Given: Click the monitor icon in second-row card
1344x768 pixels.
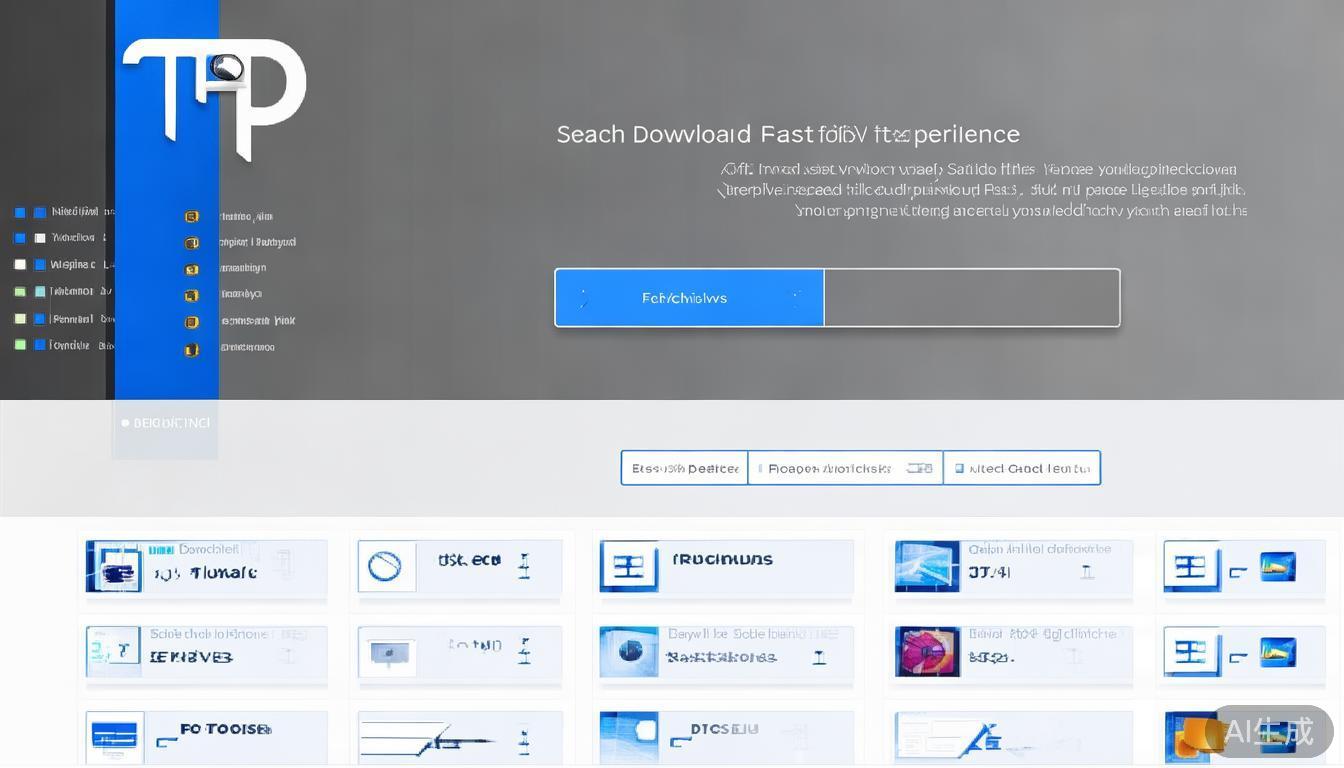Looking at the screenshot, I should click(385, 654).
